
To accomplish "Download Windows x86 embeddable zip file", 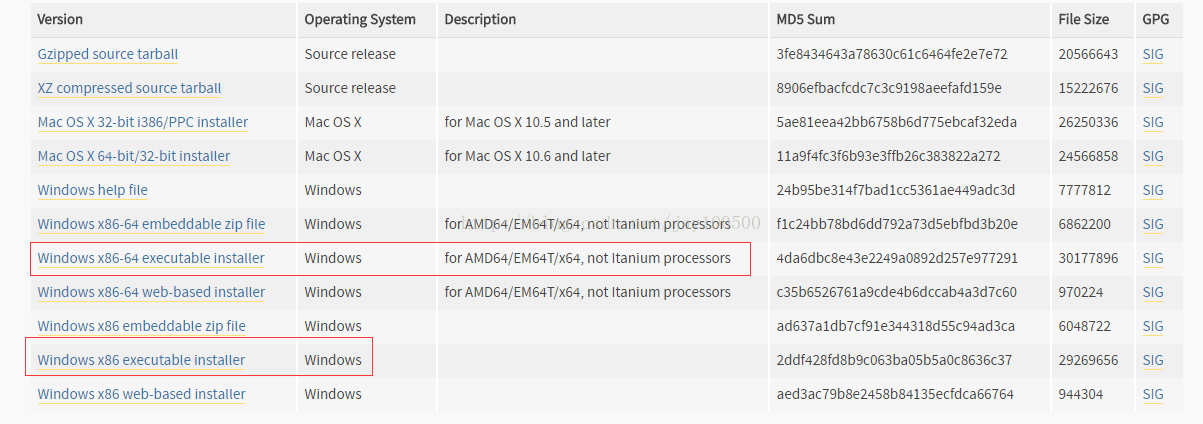I will pos(141,326).
